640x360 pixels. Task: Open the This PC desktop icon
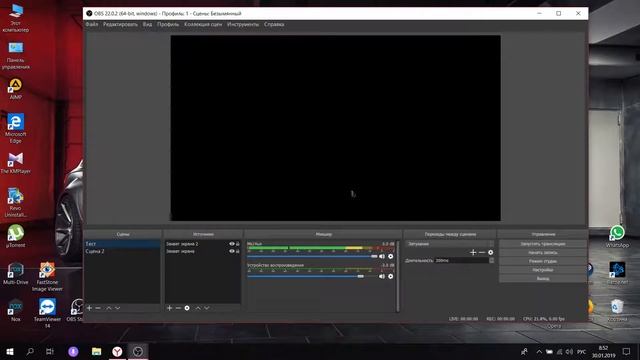[16, 18]
